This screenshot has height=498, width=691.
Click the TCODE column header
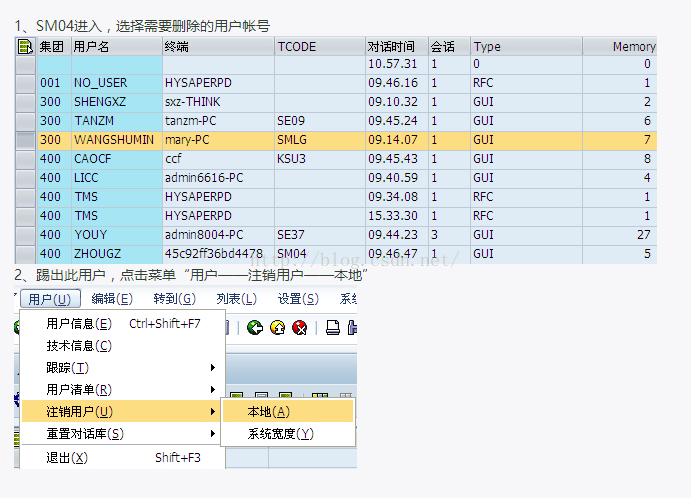(x=319, y=46)
